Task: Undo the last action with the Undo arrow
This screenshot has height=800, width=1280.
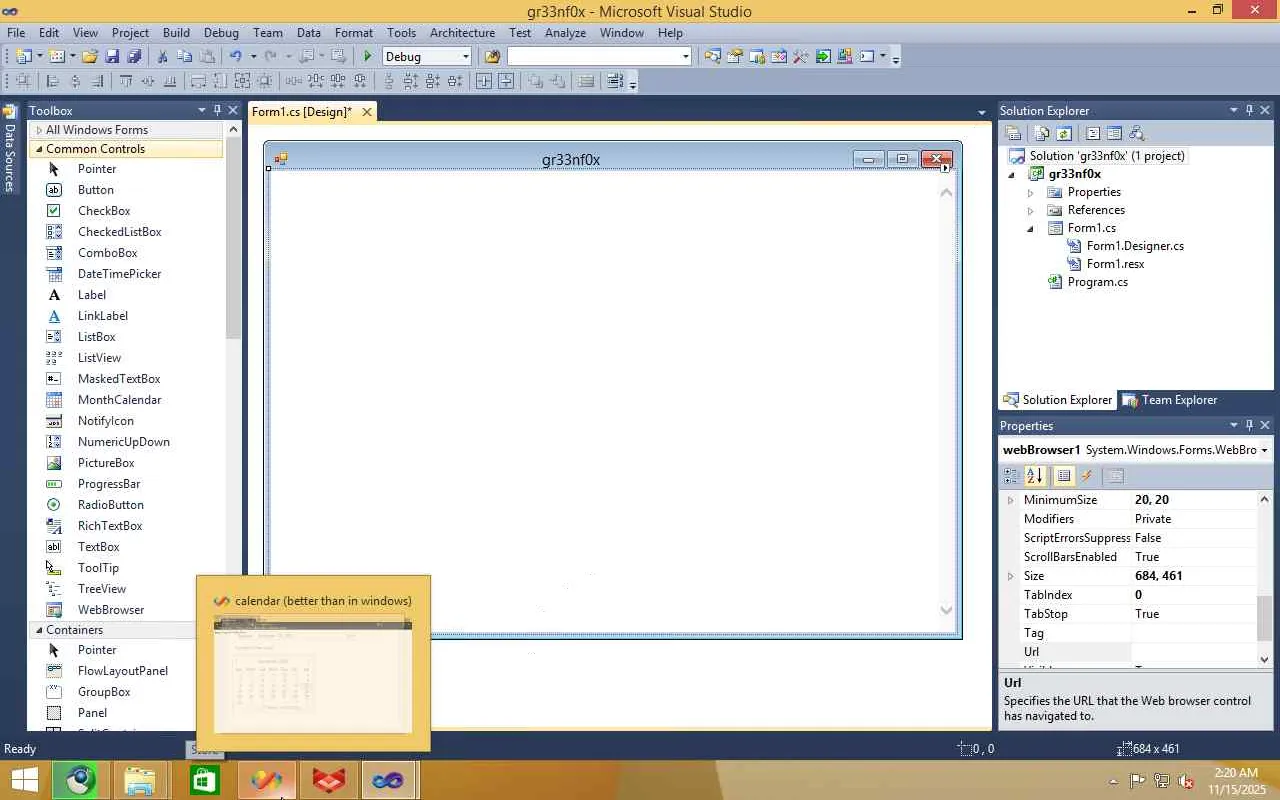Action: click(235, 57)
